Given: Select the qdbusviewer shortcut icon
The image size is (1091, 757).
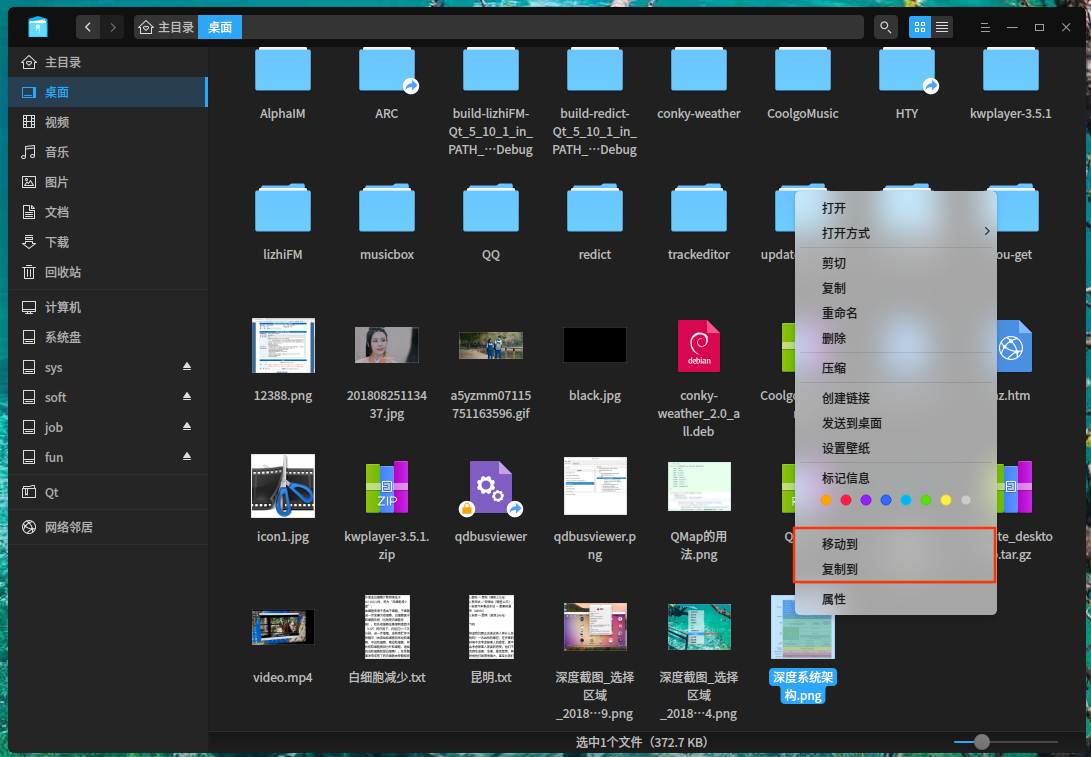Looking at the screenshot, I should pyautogui.click(x=490, y=487).
